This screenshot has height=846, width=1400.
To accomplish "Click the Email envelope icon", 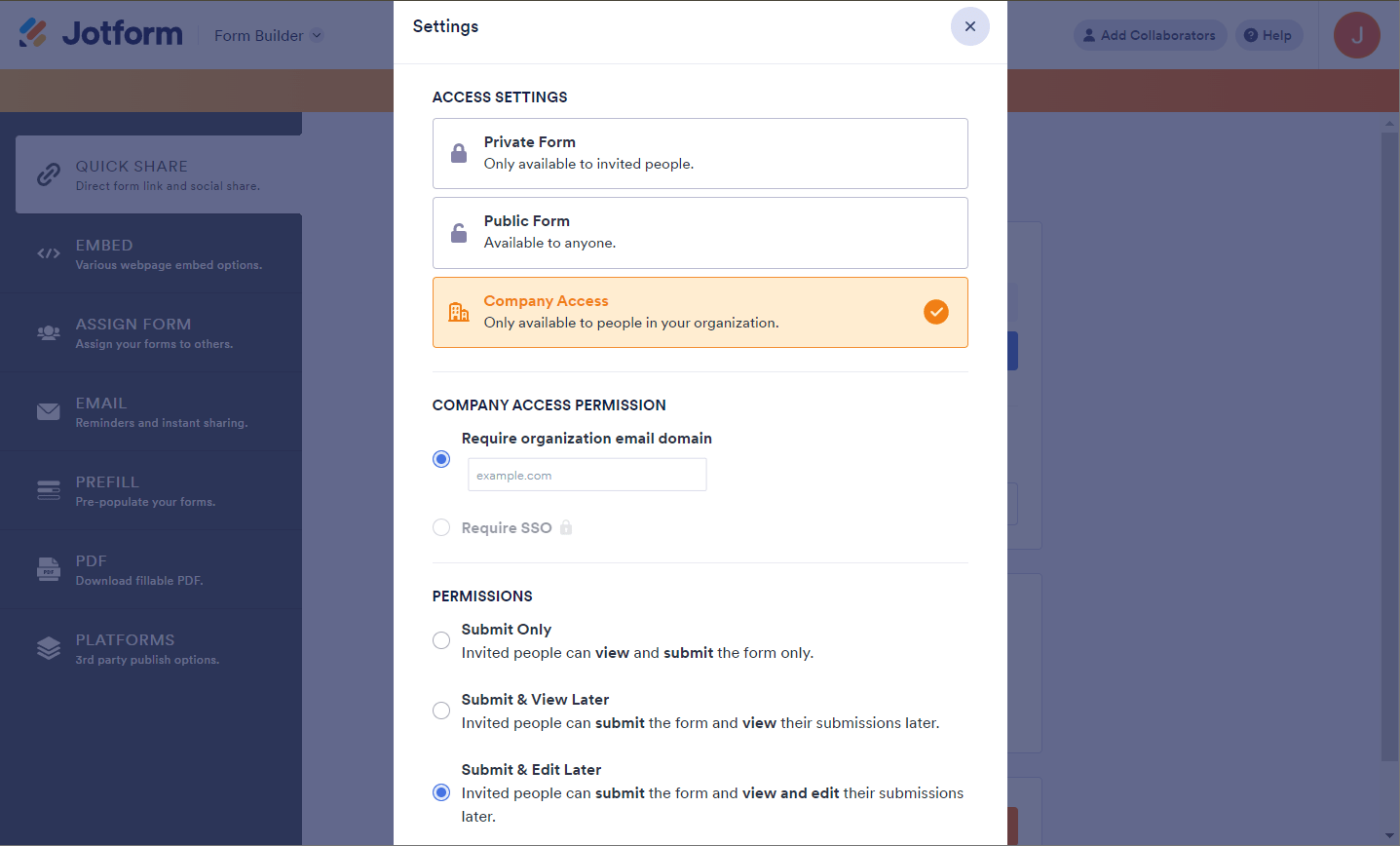I will (x=49, y=411).
